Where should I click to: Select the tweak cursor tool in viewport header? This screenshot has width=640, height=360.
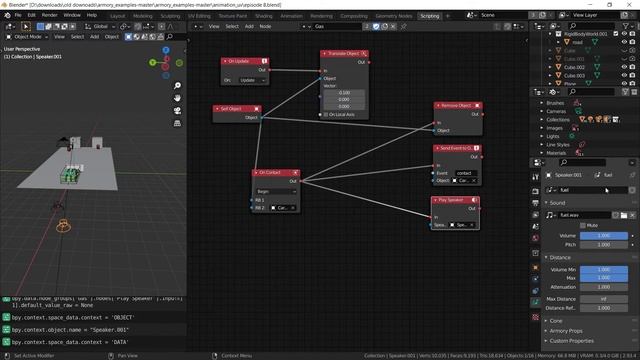tap(26, 27)
